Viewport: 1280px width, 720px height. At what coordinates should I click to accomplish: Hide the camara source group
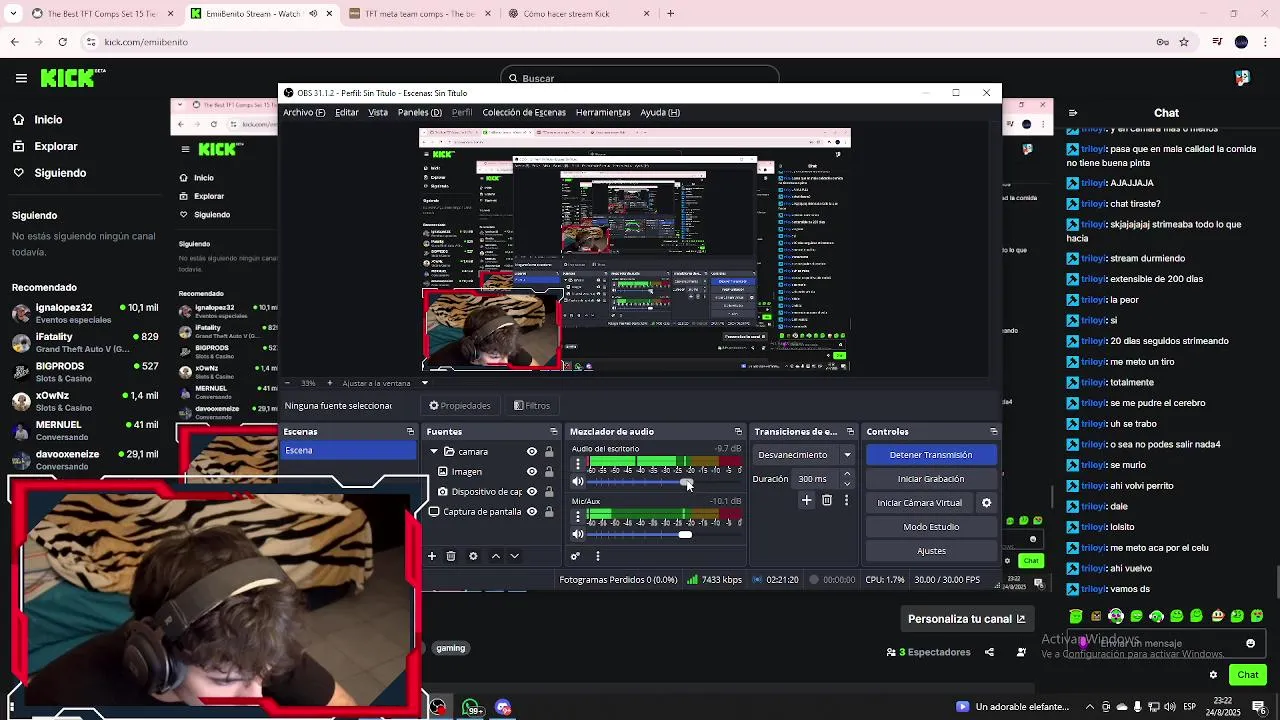pos(532,452)
